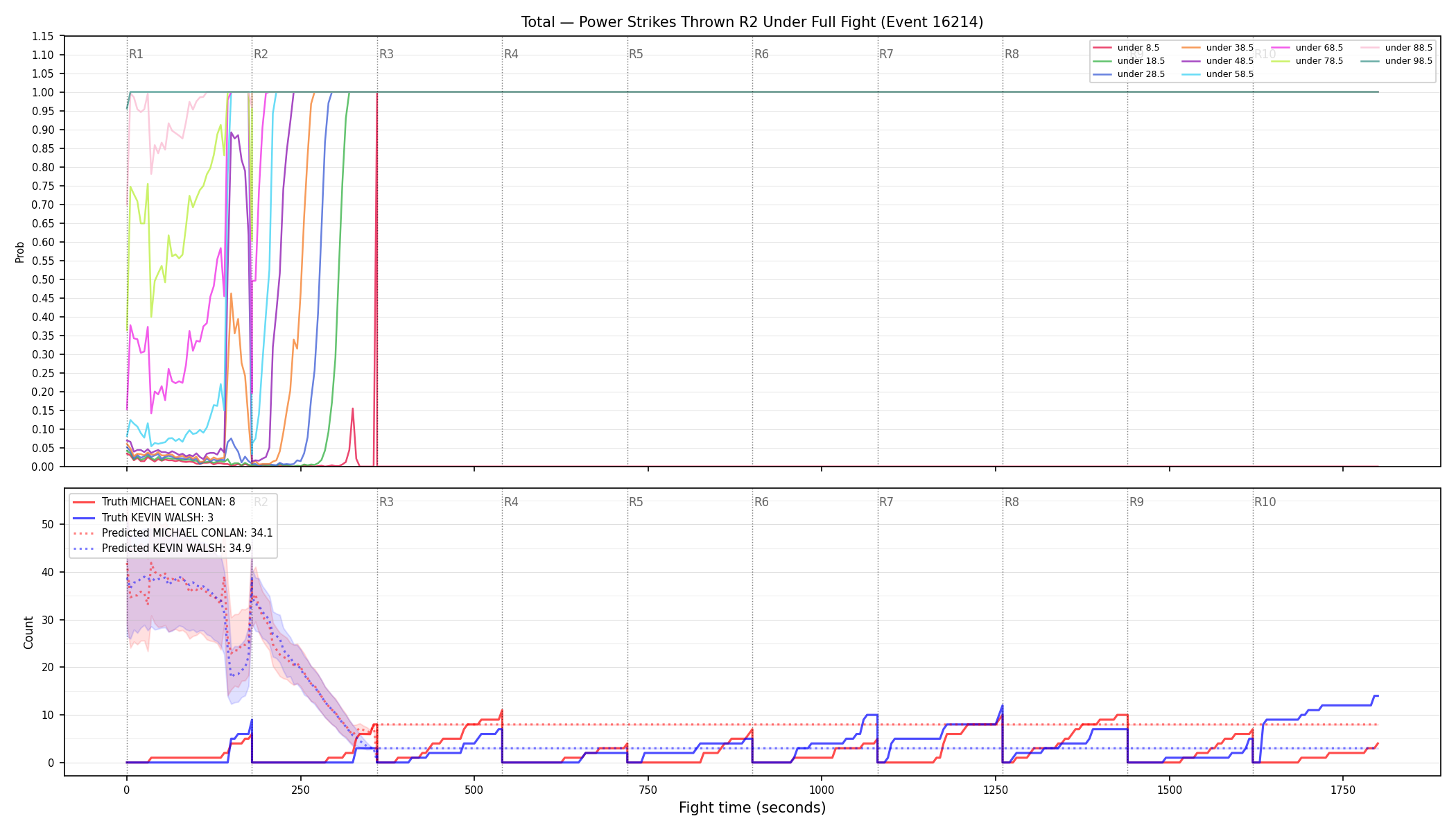Click the R9 round marker in count chart
Screen dimensions: 1456x832
(x=1136, y=502)
